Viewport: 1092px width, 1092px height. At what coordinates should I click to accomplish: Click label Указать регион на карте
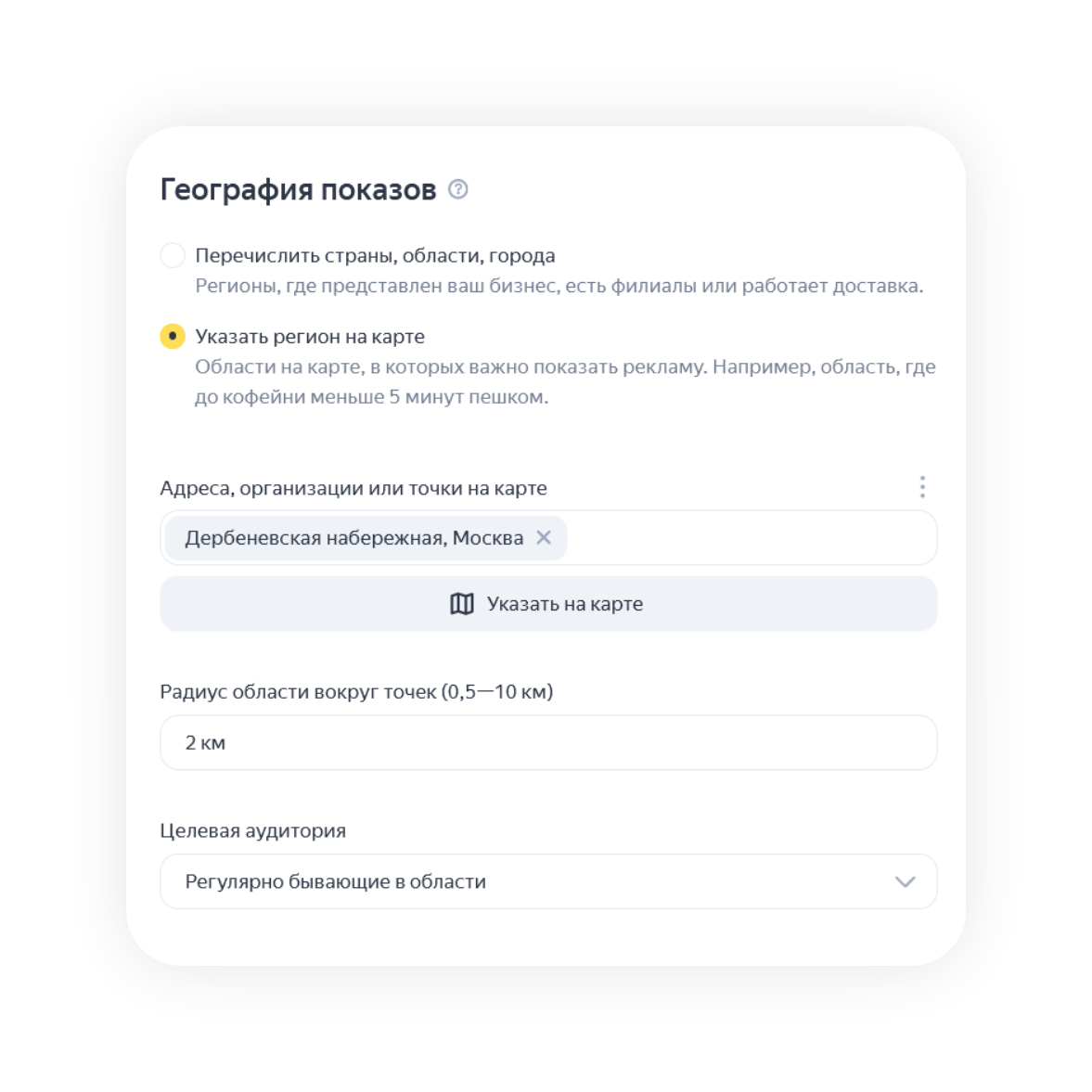click(310, 337)
